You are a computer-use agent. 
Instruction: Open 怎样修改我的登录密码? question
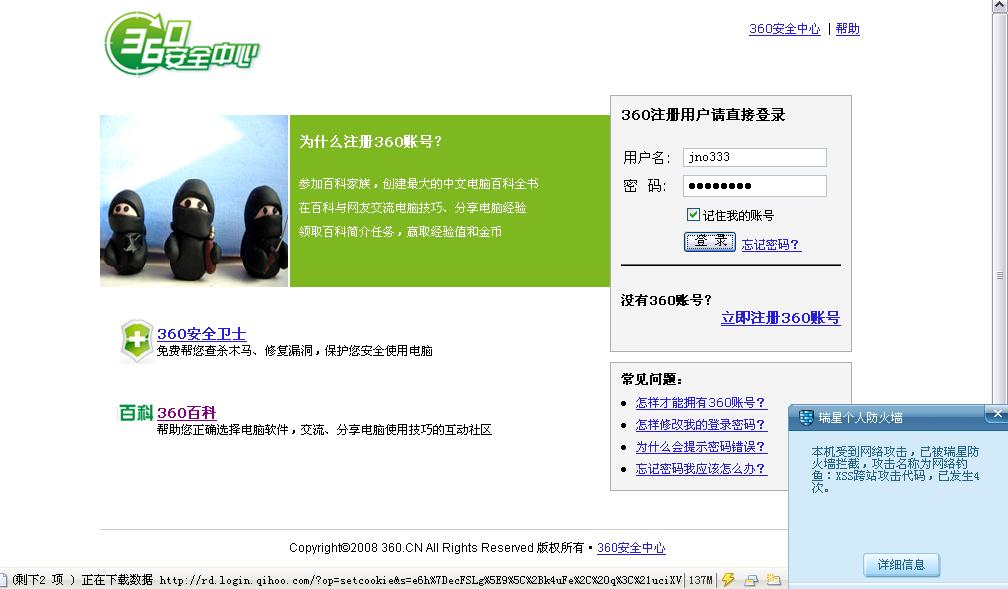tap(701, 425)
